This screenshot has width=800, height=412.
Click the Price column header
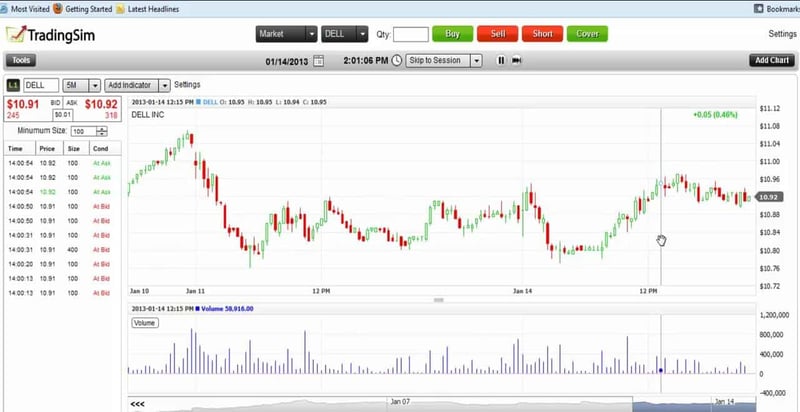47,149
